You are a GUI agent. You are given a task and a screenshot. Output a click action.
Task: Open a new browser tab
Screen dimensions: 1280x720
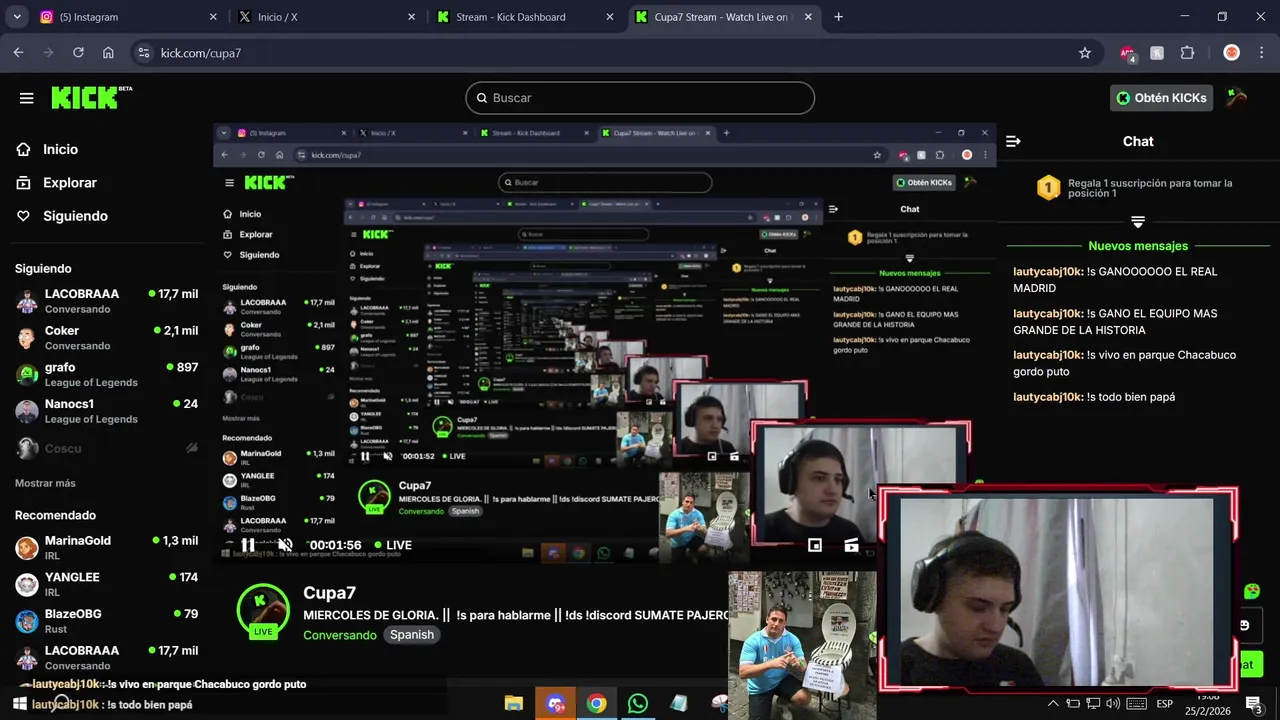point(838,17)
